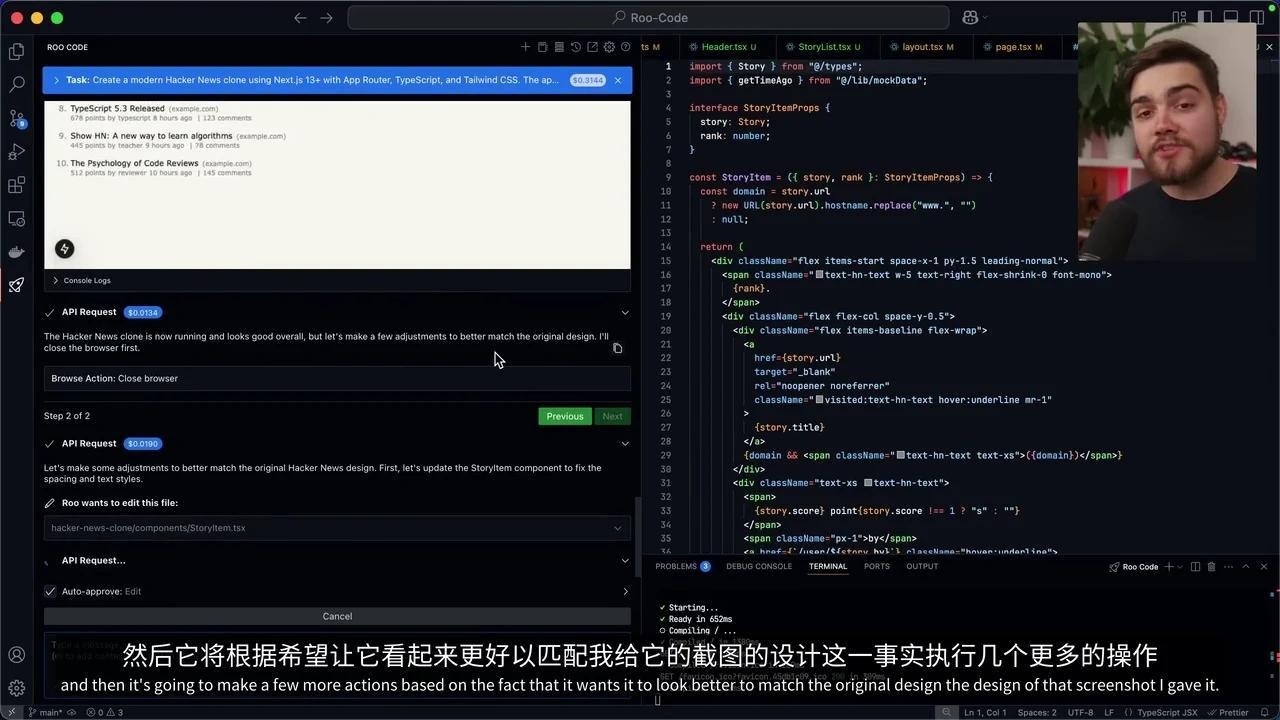Click the Roo-Code command center search box

648,18
